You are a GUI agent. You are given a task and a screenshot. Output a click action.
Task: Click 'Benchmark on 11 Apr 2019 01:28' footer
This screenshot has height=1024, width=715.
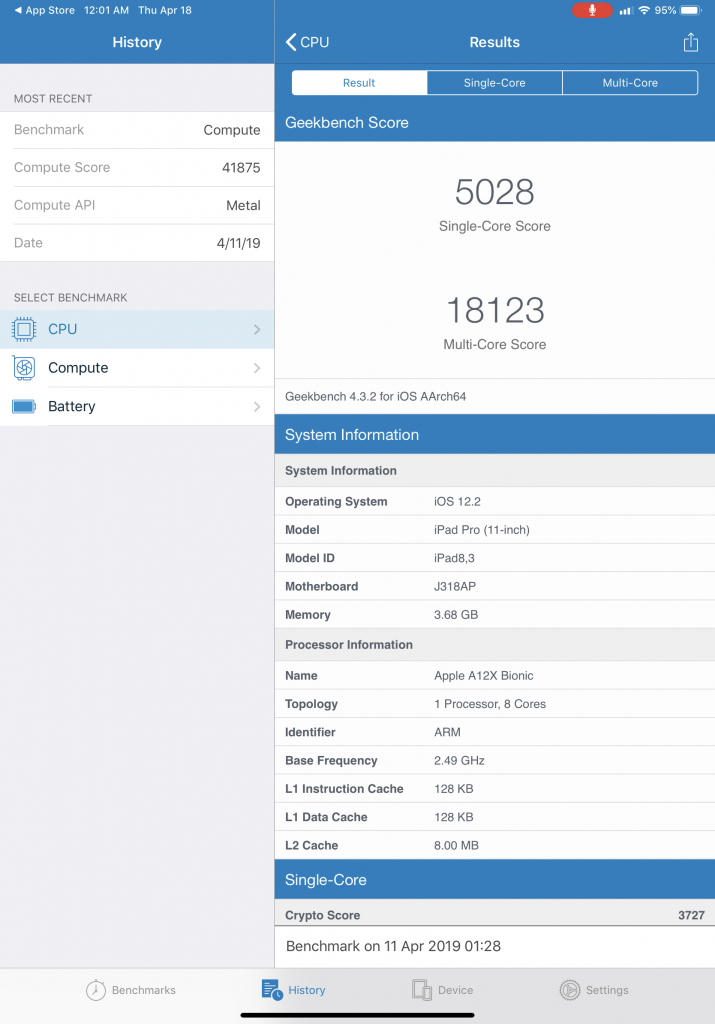393,946
